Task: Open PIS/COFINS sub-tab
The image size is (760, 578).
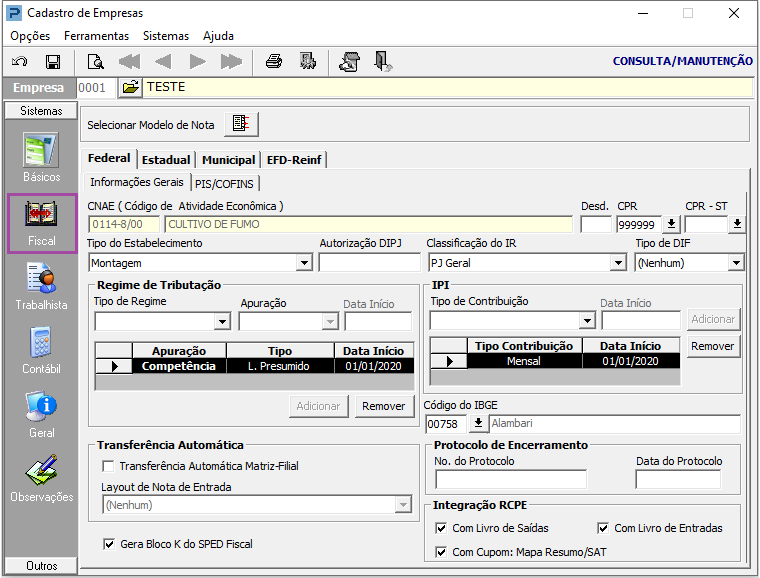Action: (224, 184)
